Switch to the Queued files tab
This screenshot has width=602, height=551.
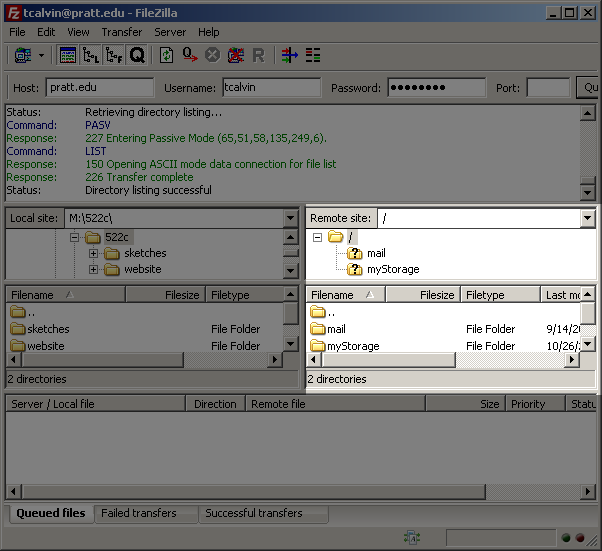50,513
